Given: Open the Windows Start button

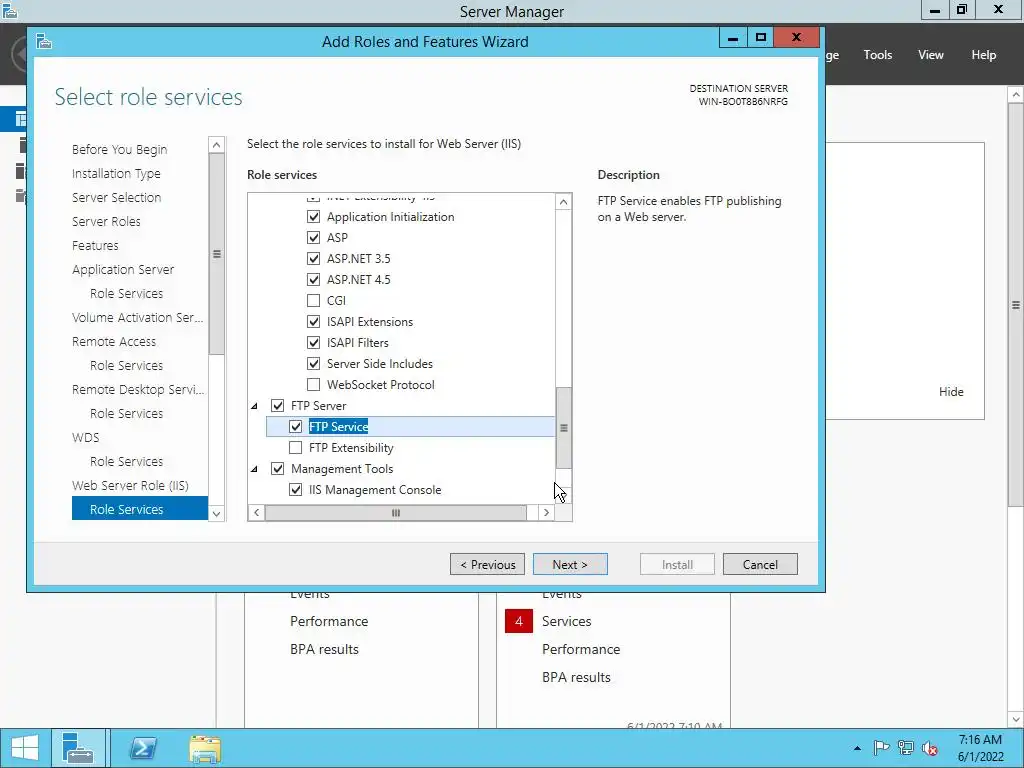Looking at the screenshot, I should (24, 748).
